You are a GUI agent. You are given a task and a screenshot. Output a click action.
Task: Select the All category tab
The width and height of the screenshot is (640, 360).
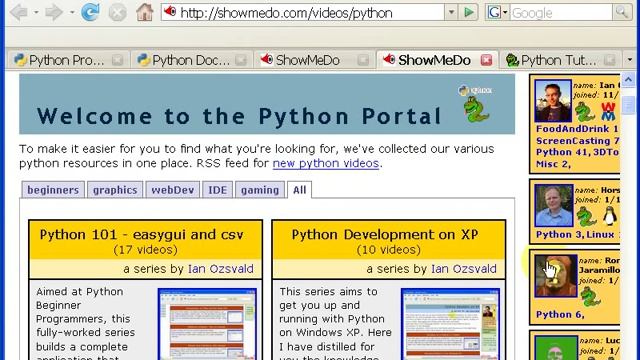pyautogui.click(x=300, y=190)
